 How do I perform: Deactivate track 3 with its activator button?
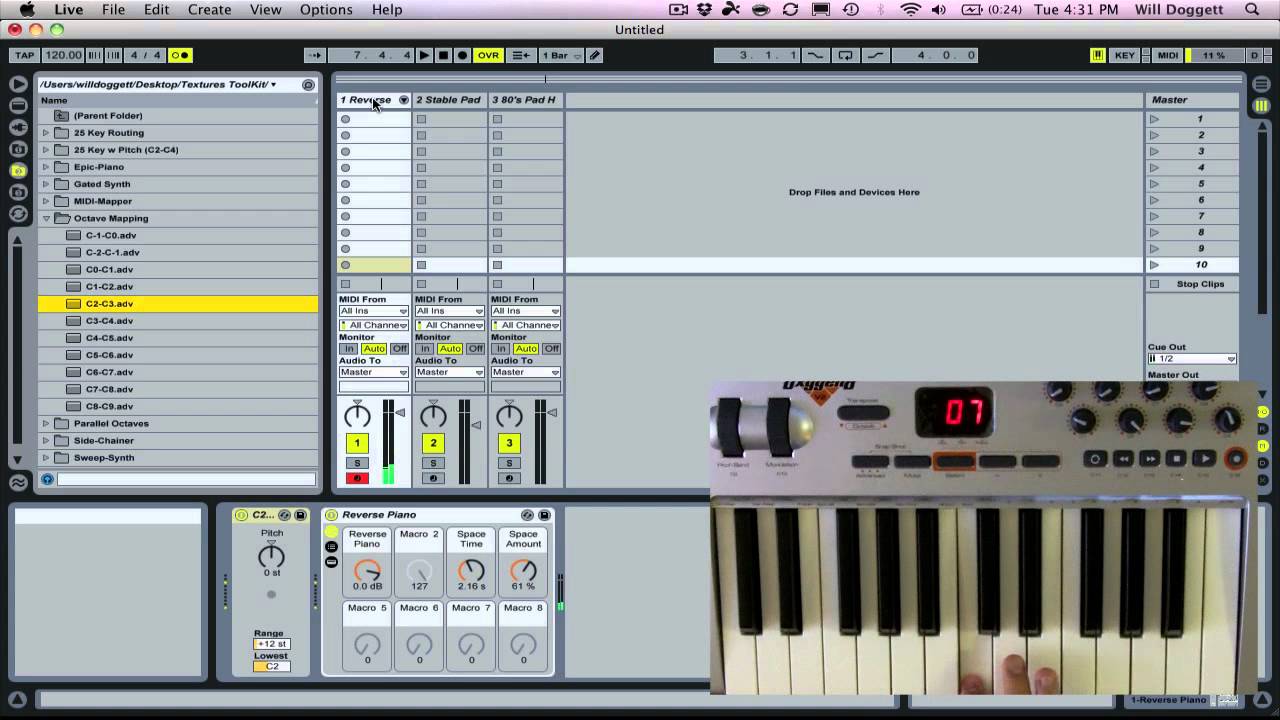pos(509,443)
